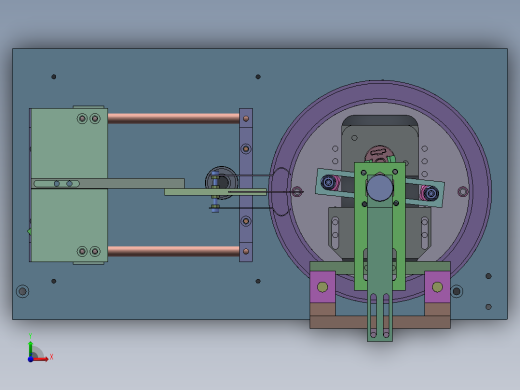This screenshot has width=520, height=390.
Task: Click the green Y axis arrow
Action: 30,348
